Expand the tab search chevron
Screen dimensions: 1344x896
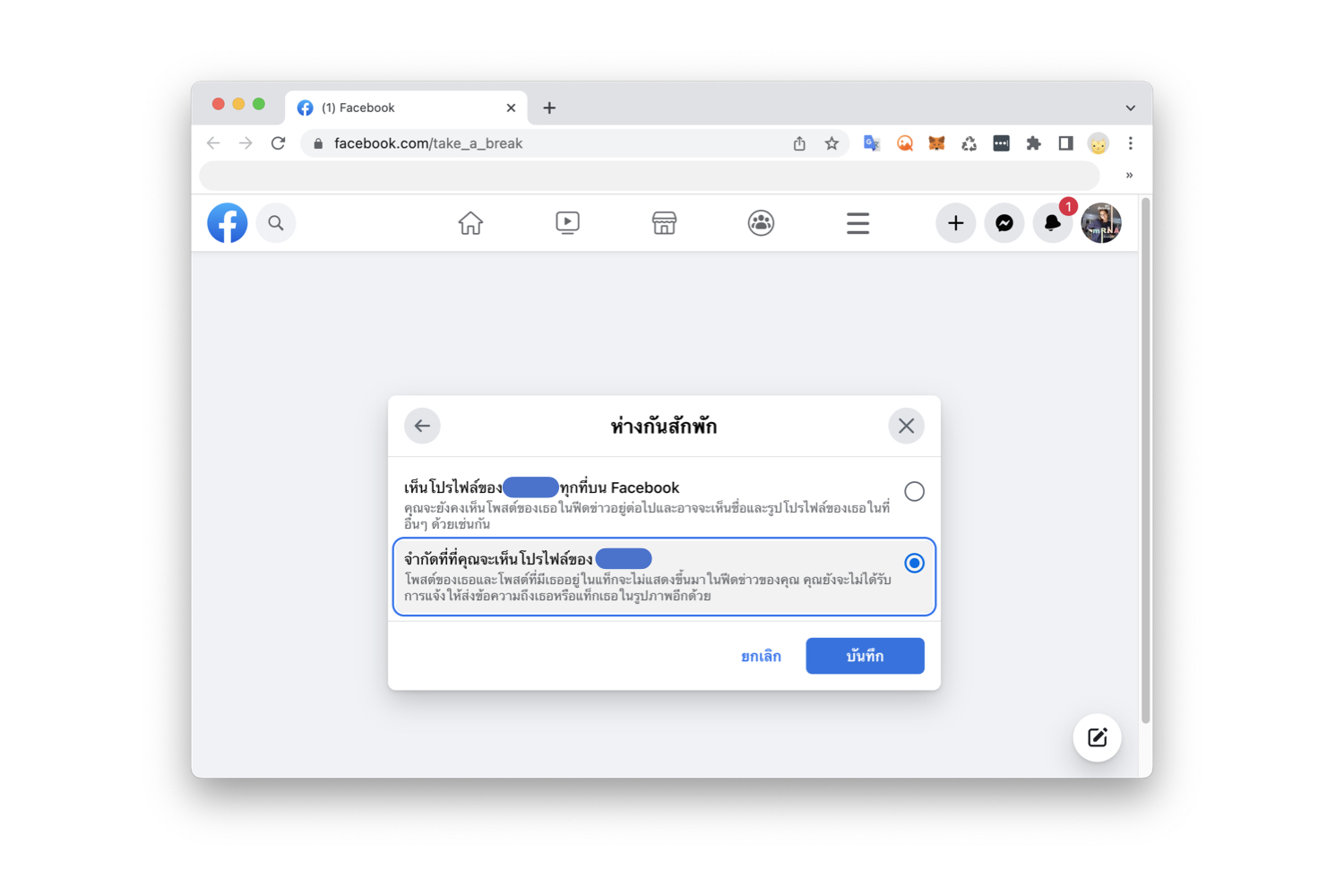[x=1131, y=108]
